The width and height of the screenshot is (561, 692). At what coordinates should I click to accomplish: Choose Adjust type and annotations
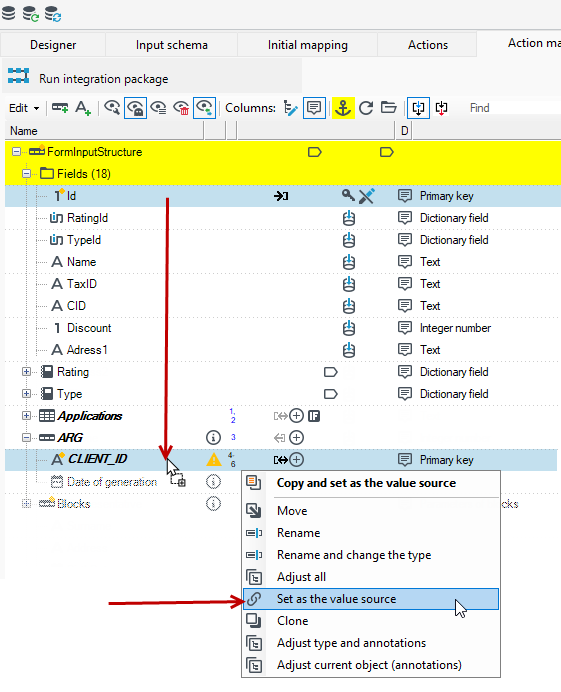click(x=371, y=643)
